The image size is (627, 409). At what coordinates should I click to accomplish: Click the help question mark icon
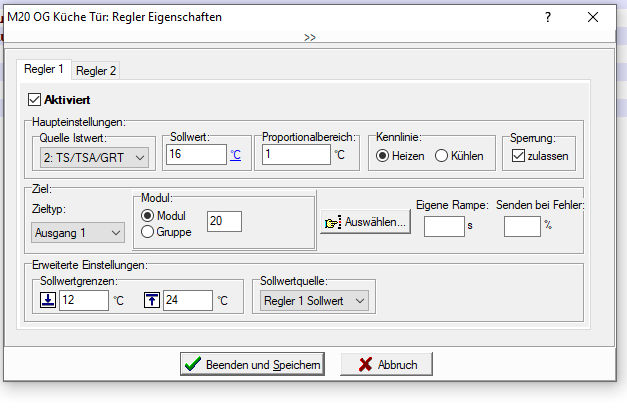(548, 18)
